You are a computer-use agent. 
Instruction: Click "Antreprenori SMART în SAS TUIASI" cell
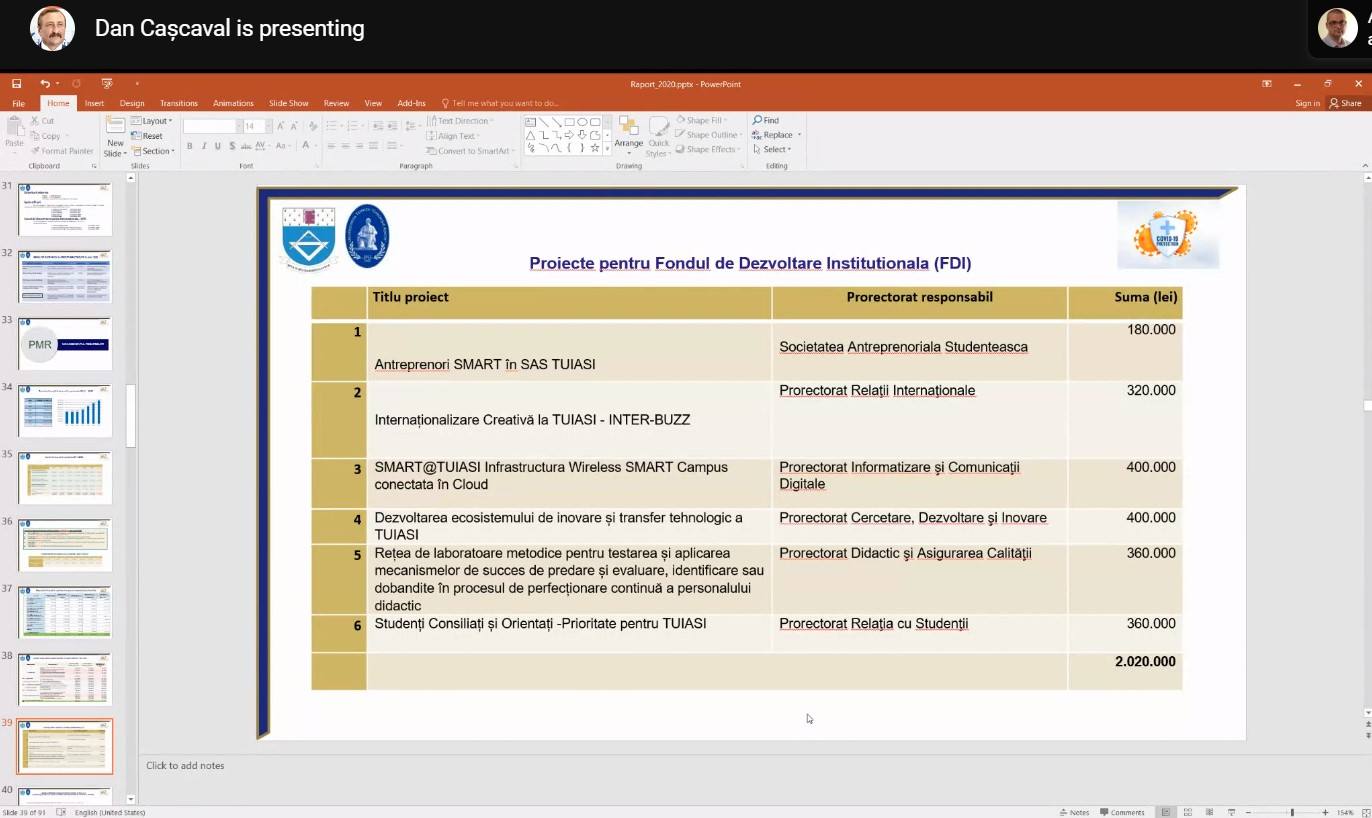tap(569, 351)
